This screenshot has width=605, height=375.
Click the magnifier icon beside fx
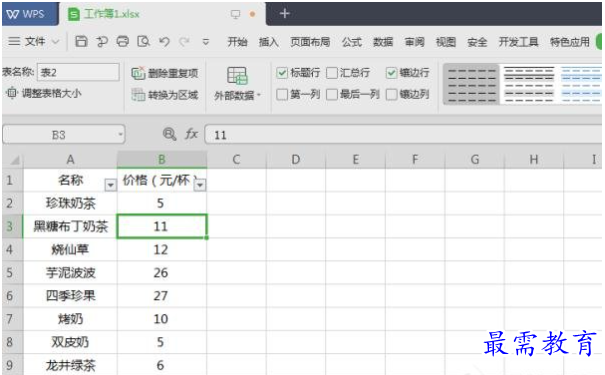pyautogui.click(x=169, y=134)
